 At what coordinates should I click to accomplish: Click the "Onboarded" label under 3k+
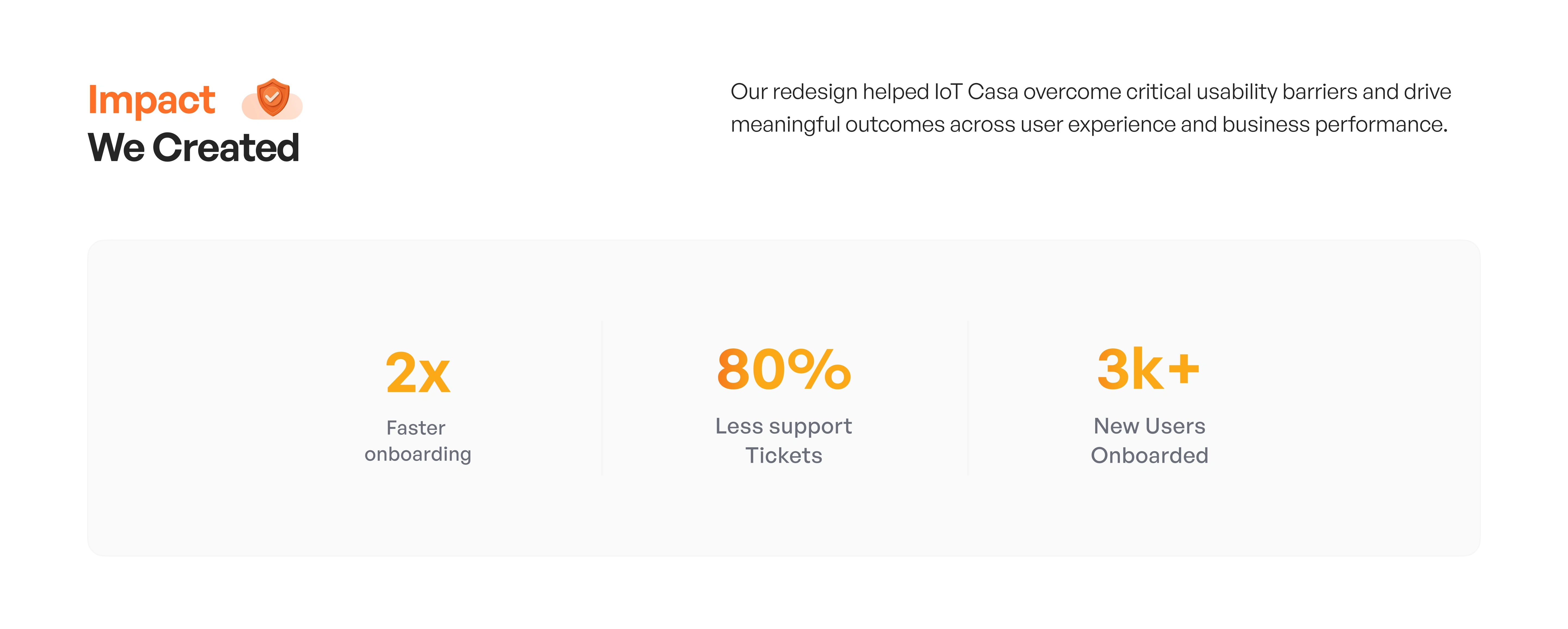click(1149, 455)
